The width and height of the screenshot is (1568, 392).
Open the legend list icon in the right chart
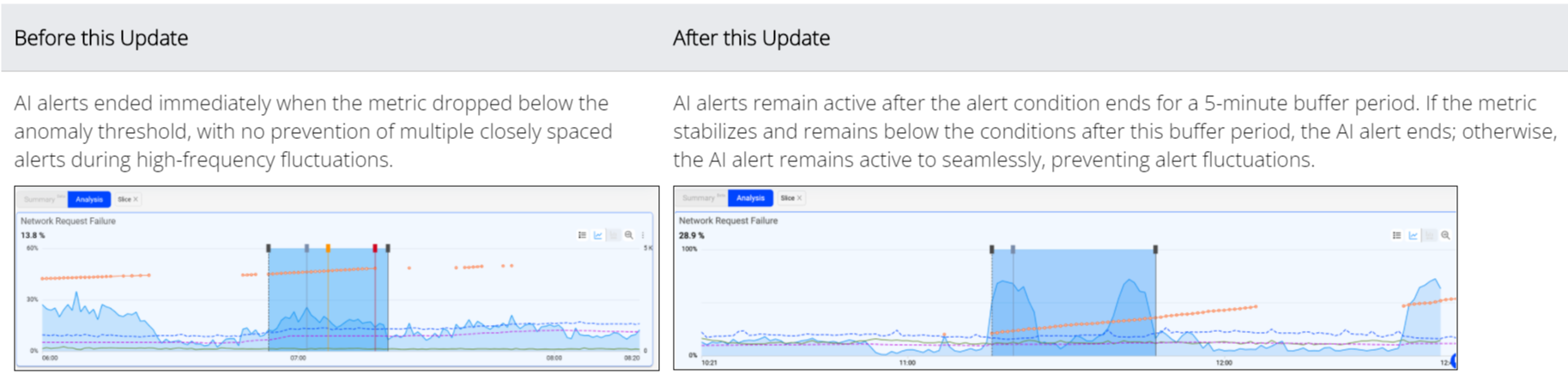pyautogui.click(x=1396, y=235)
